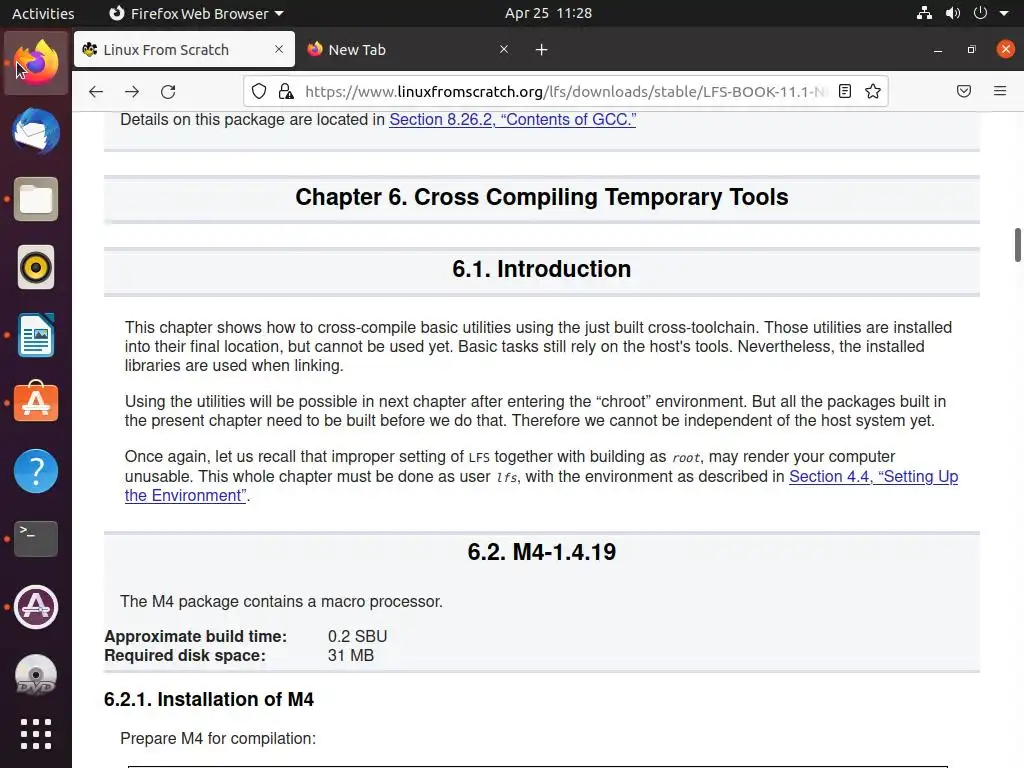Open the Files manager from dock
Screen dimensions: 1024x768
(x=36, y=199)
